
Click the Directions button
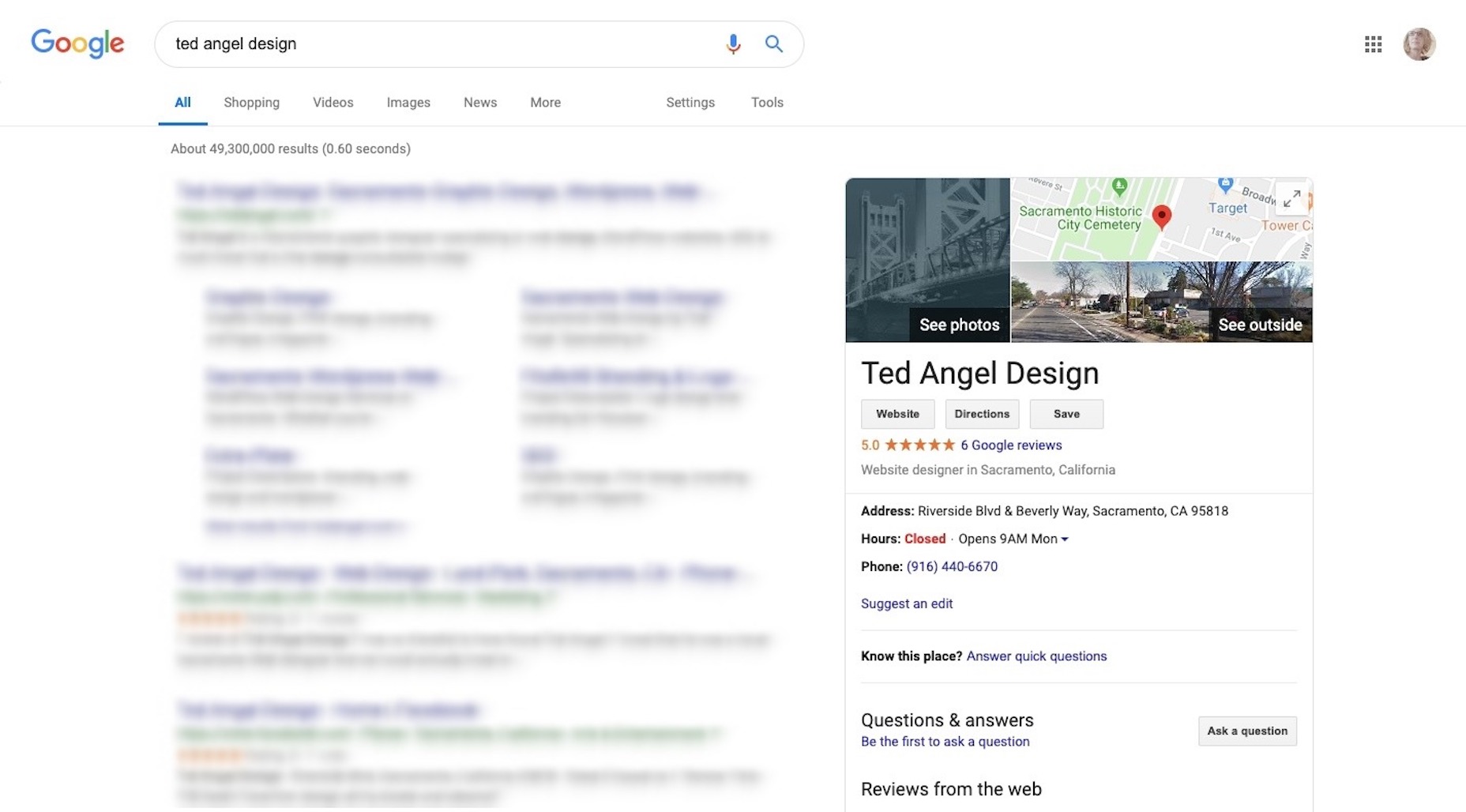982,414
